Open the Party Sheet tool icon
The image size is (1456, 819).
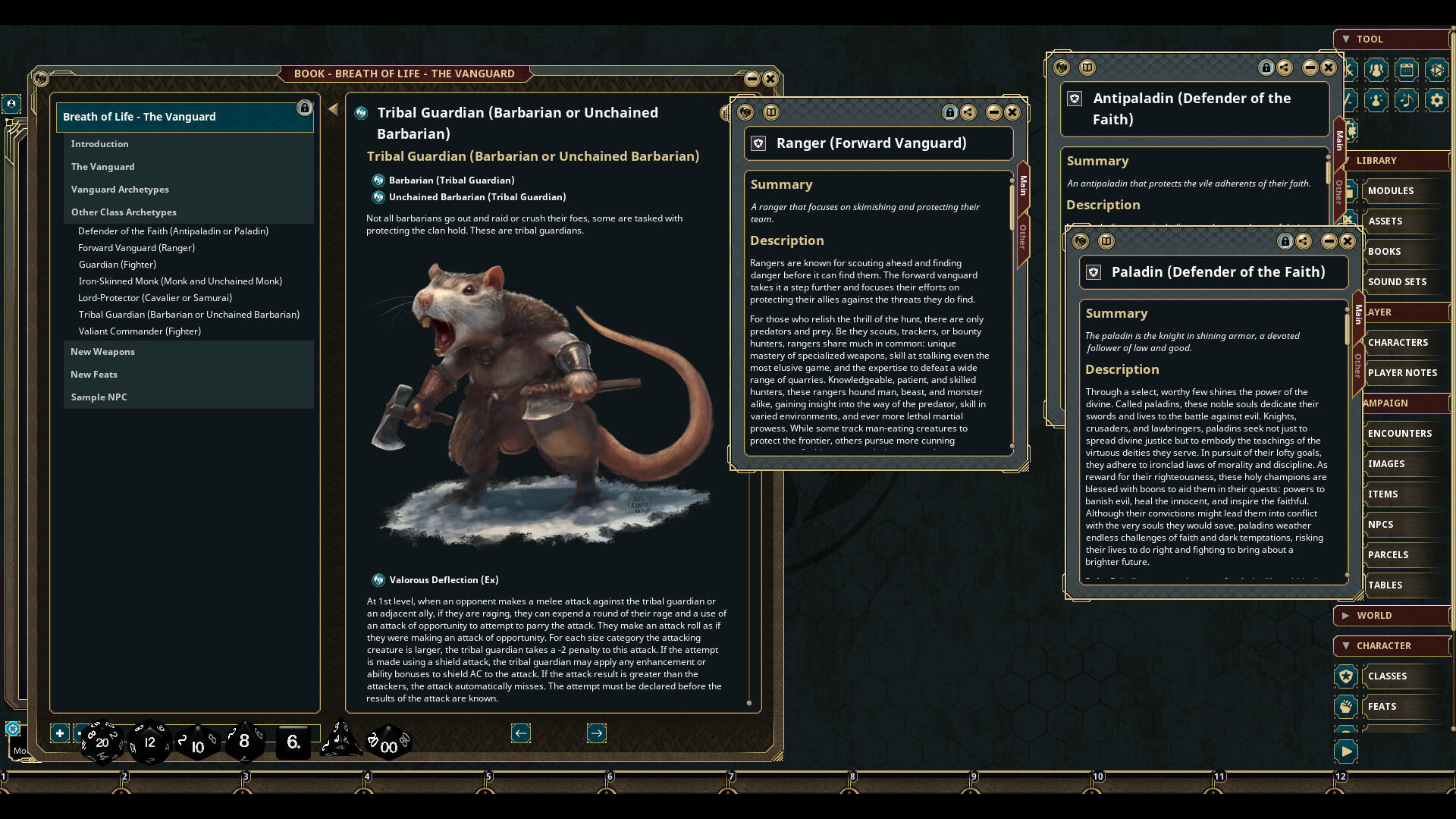coord(1376,71)
